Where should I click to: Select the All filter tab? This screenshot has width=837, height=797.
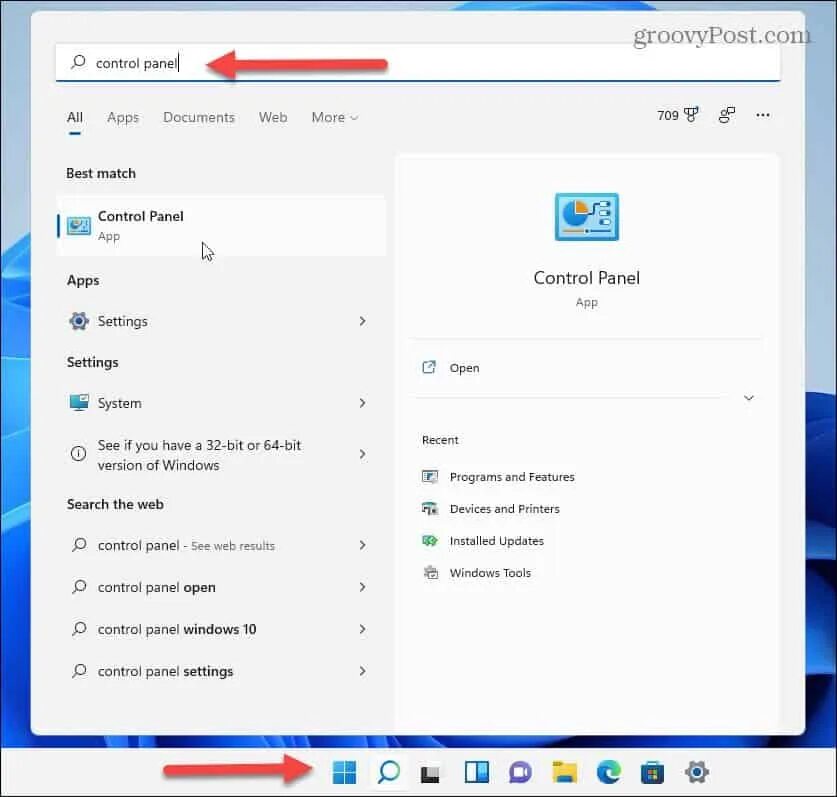[x=75, y=117]
